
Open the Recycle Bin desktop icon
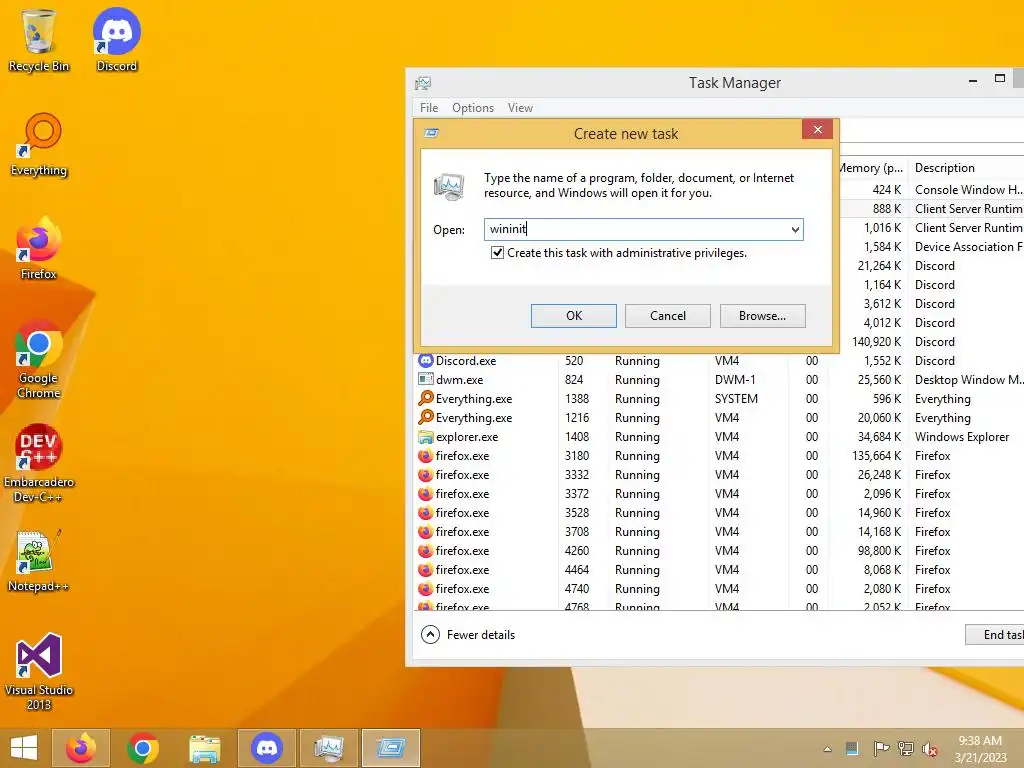[39, 40]
